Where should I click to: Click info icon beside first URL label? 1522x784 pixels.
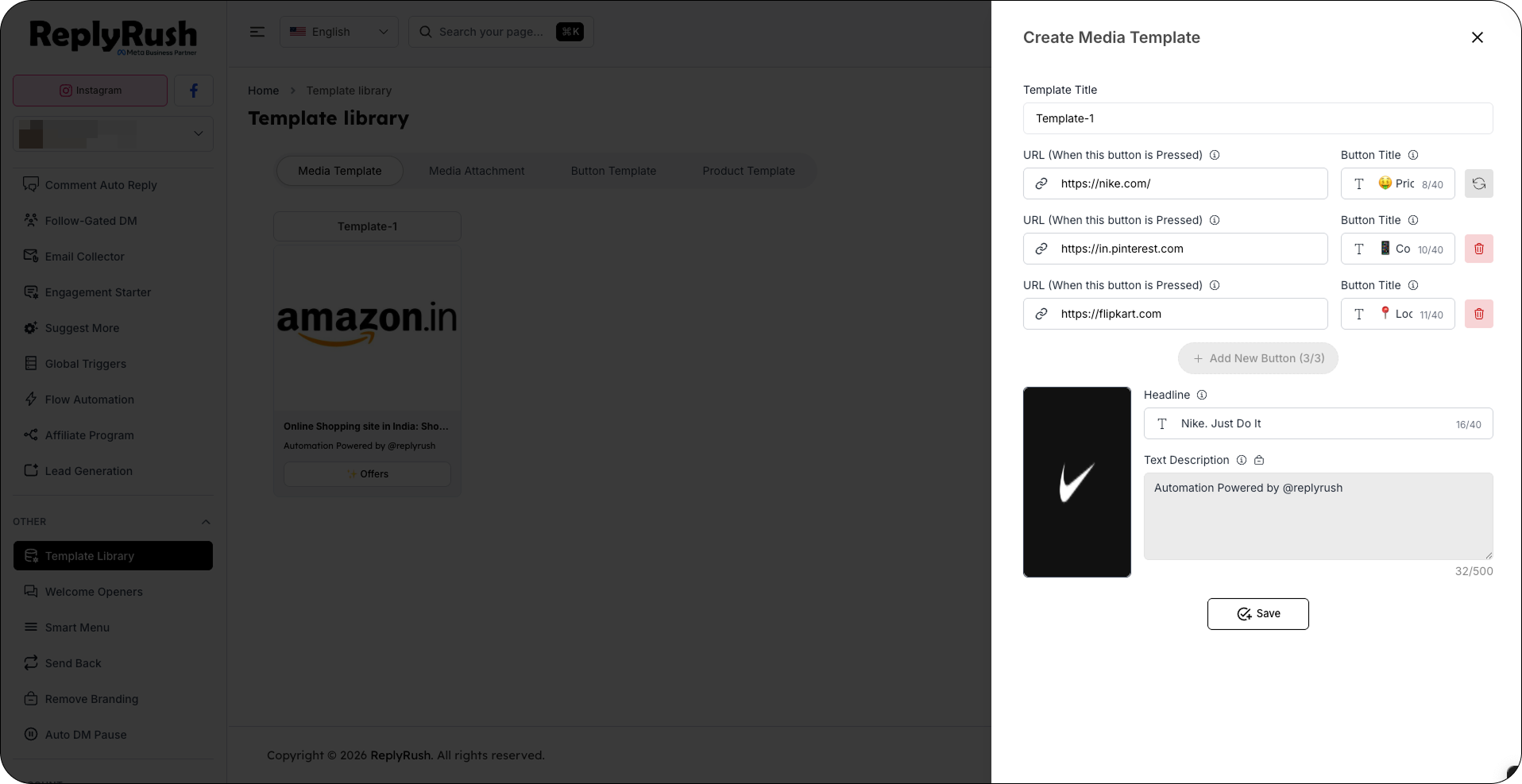1215,155
